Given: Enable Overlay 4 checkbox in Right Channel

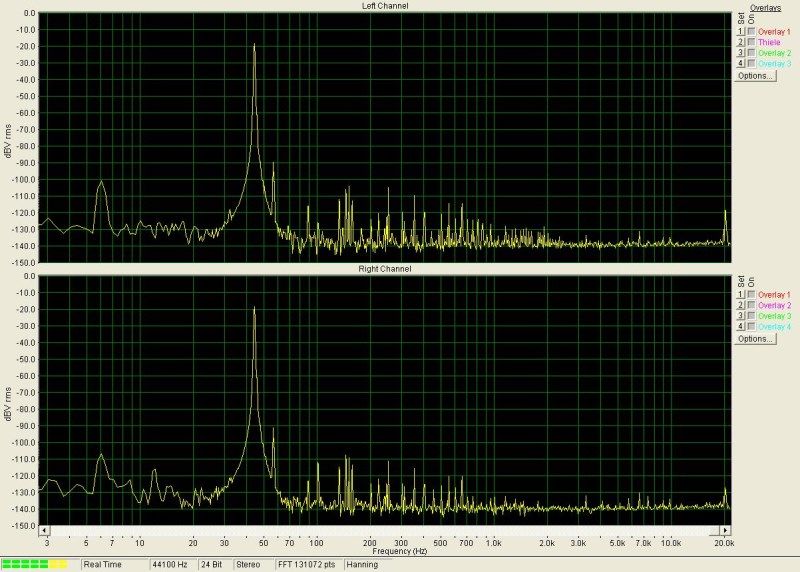Looking at the screenshot, I should click(751, 327).
